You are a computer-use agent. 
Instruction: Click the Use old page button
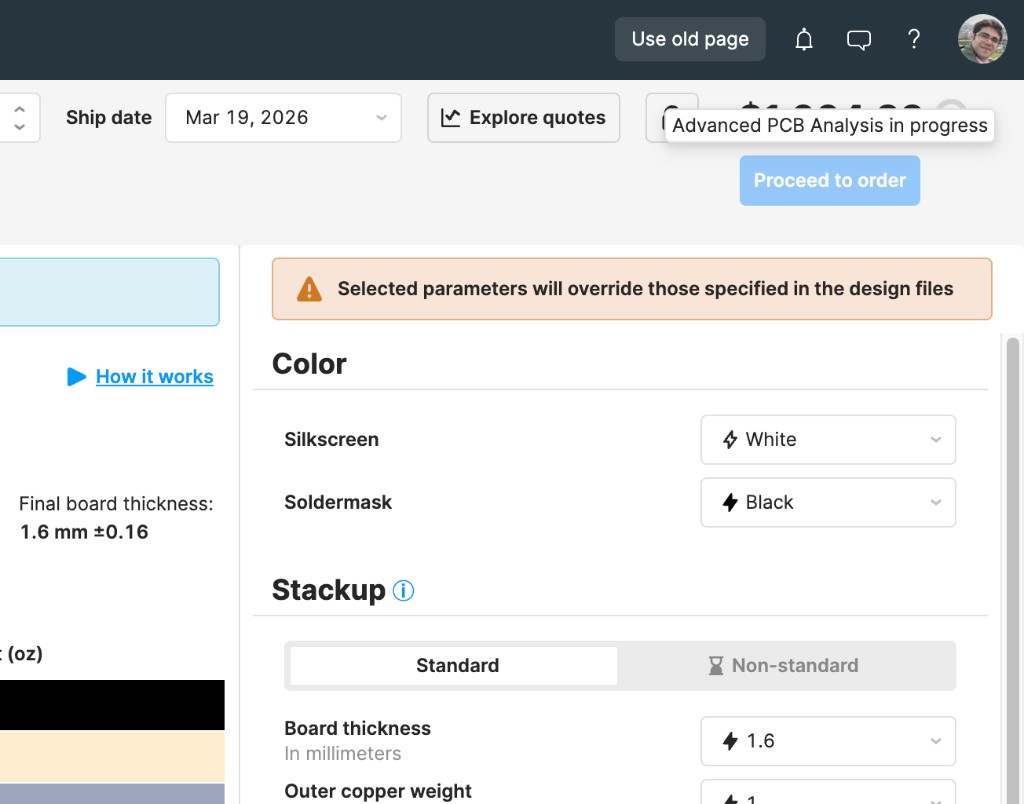689,39
